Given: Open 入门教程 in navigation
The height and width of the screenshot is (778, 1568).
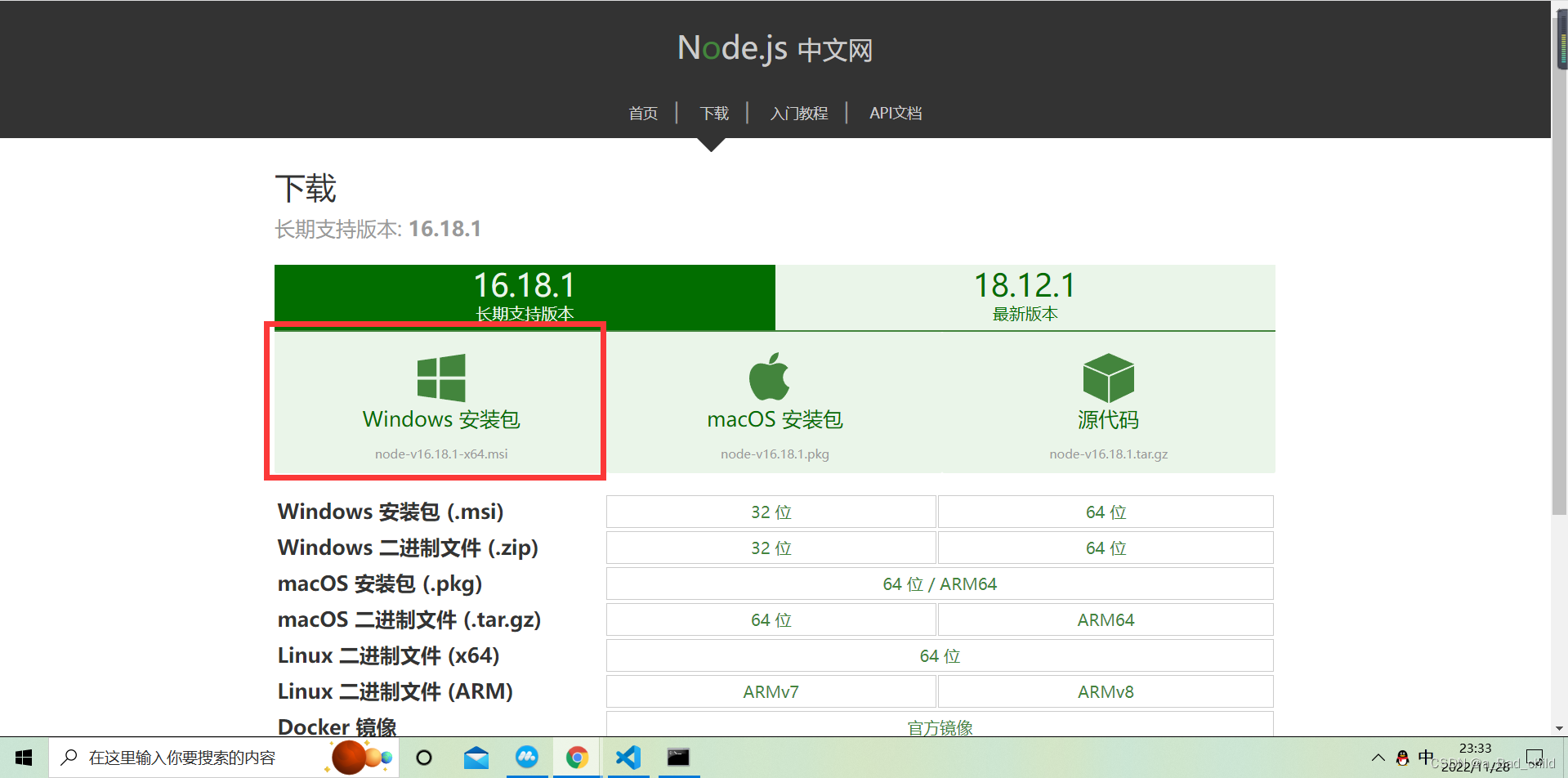Looking at the screenshot, I should (x=799, y=113).
